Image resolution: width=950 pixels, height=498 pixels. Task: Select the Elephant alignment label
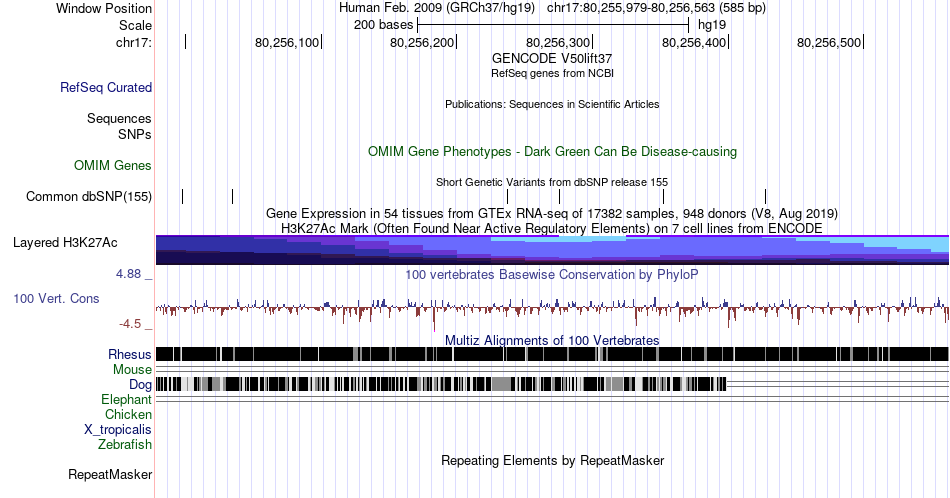point(127,399)
